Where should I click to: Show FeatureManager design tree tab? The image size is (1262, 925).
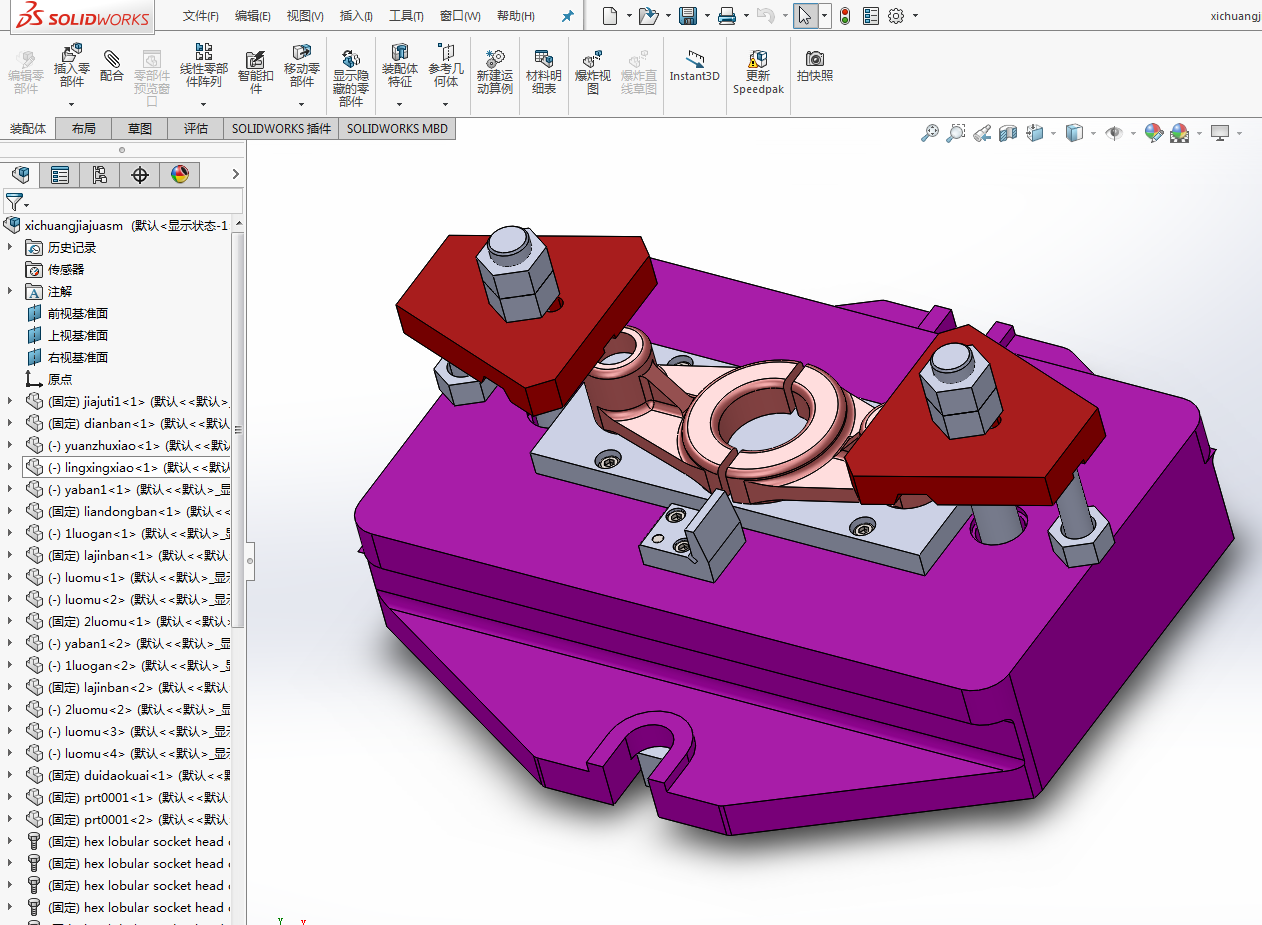[x=20, y=175]
